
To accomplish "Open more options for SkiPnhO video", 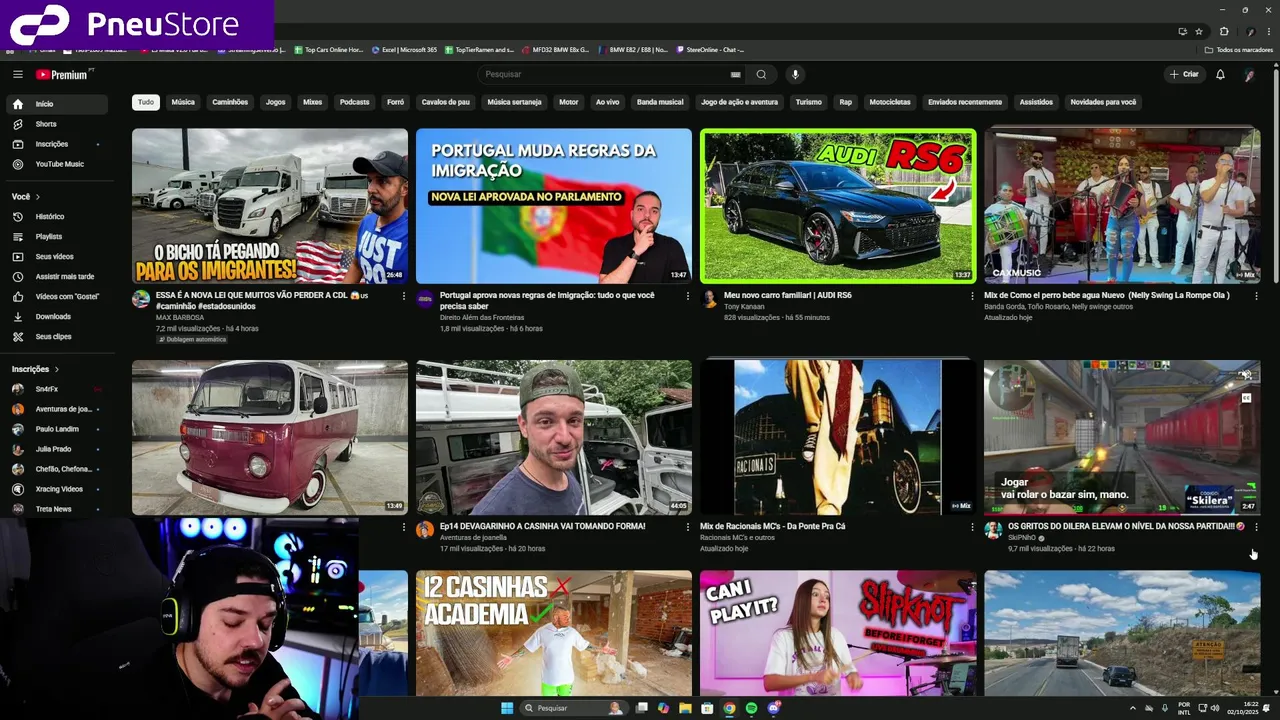I will 1256,527.
